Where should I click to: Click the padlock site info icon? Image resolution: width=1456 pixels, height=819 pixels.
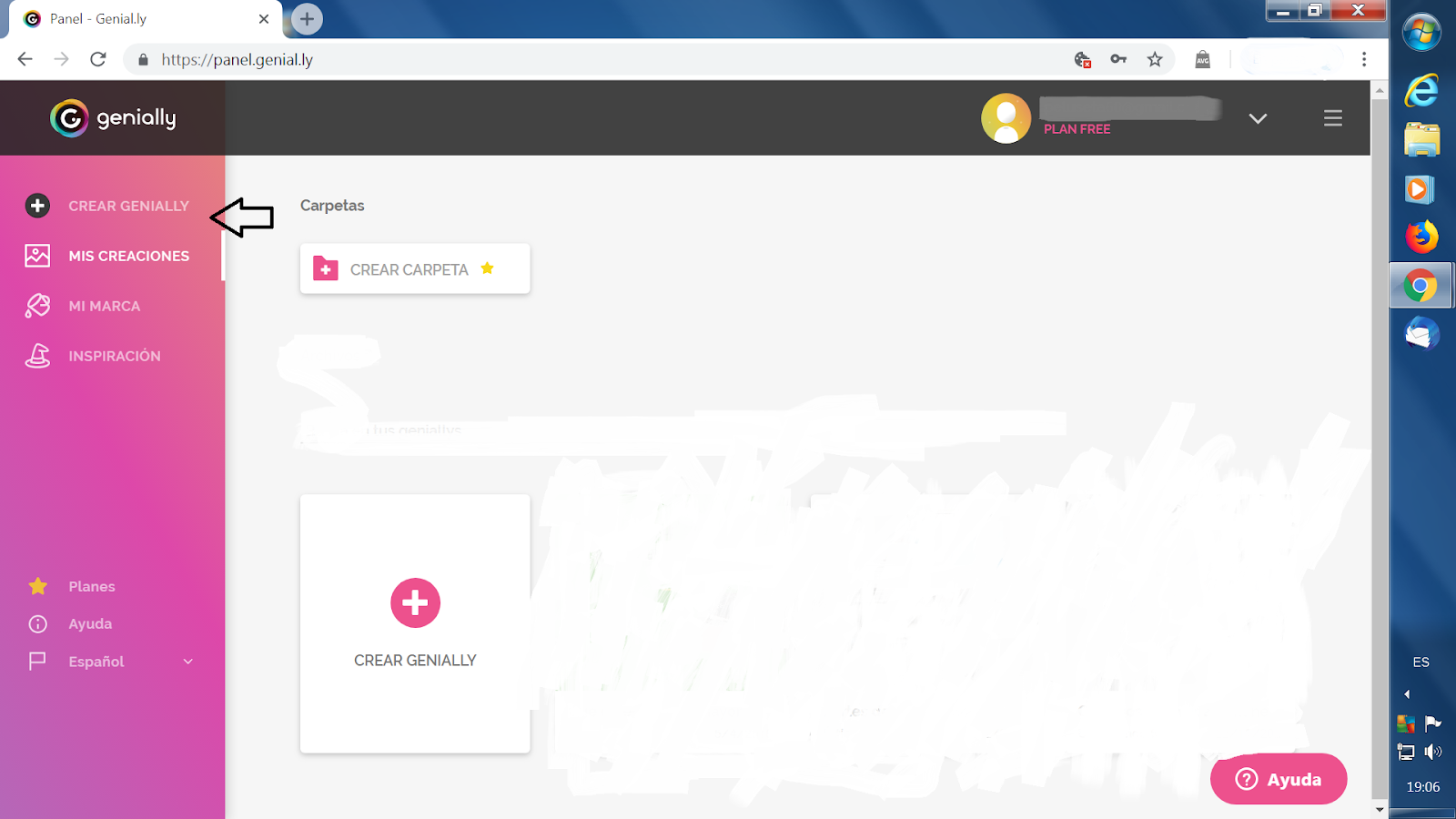pyautogui.click(x=143, y=59)
